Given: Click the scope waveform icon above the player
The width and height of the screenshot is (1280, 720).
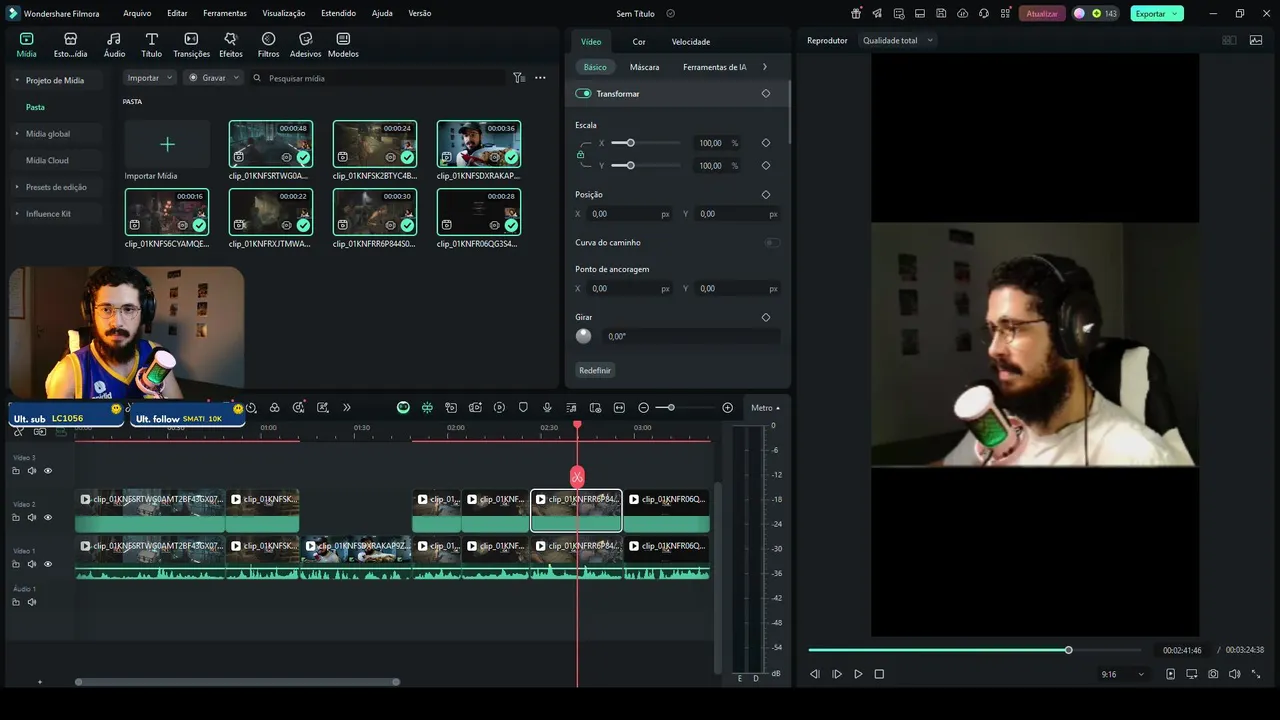Looking at the screenshot, I should click(x=1256, y=40).
